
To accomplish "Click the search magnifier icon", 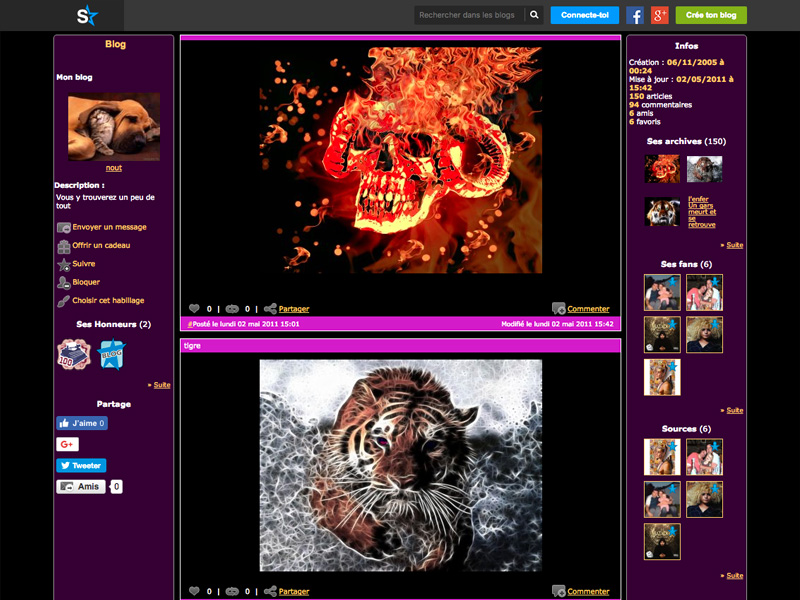I will click(x=534, y=15).
